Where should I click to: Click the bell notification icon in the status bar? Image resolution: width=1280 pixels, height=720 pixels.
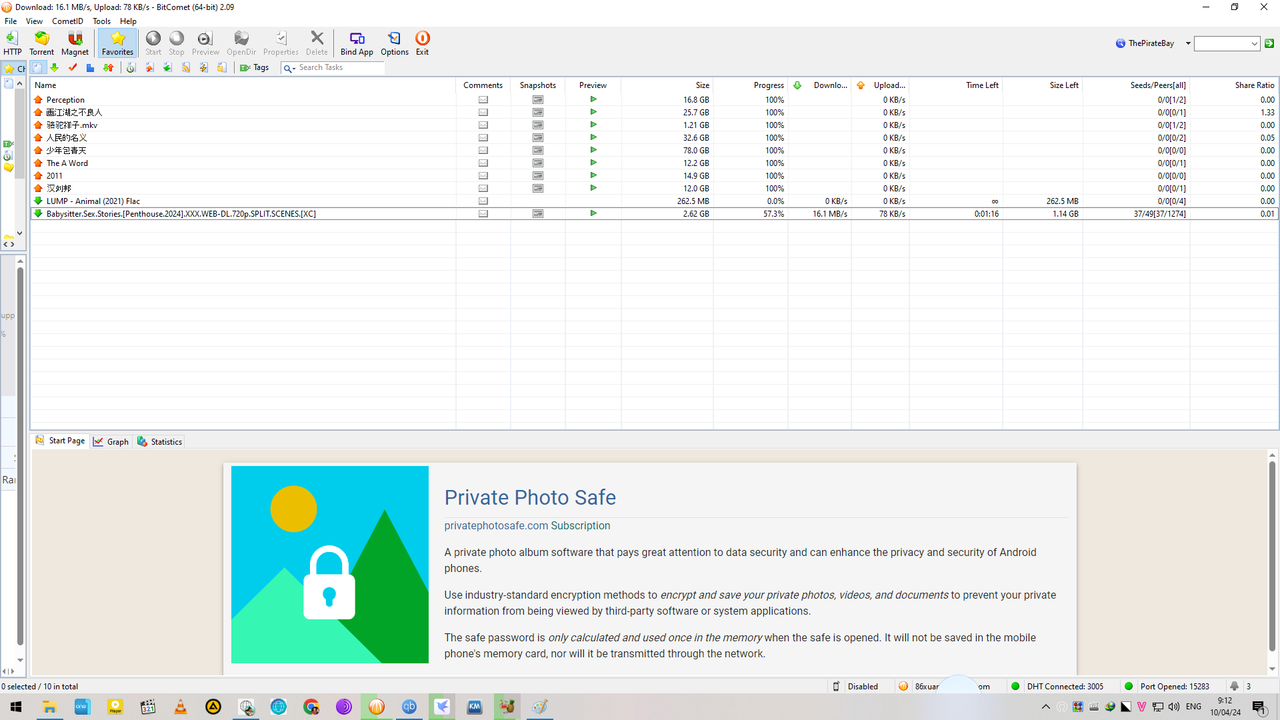pos(1235,687)
